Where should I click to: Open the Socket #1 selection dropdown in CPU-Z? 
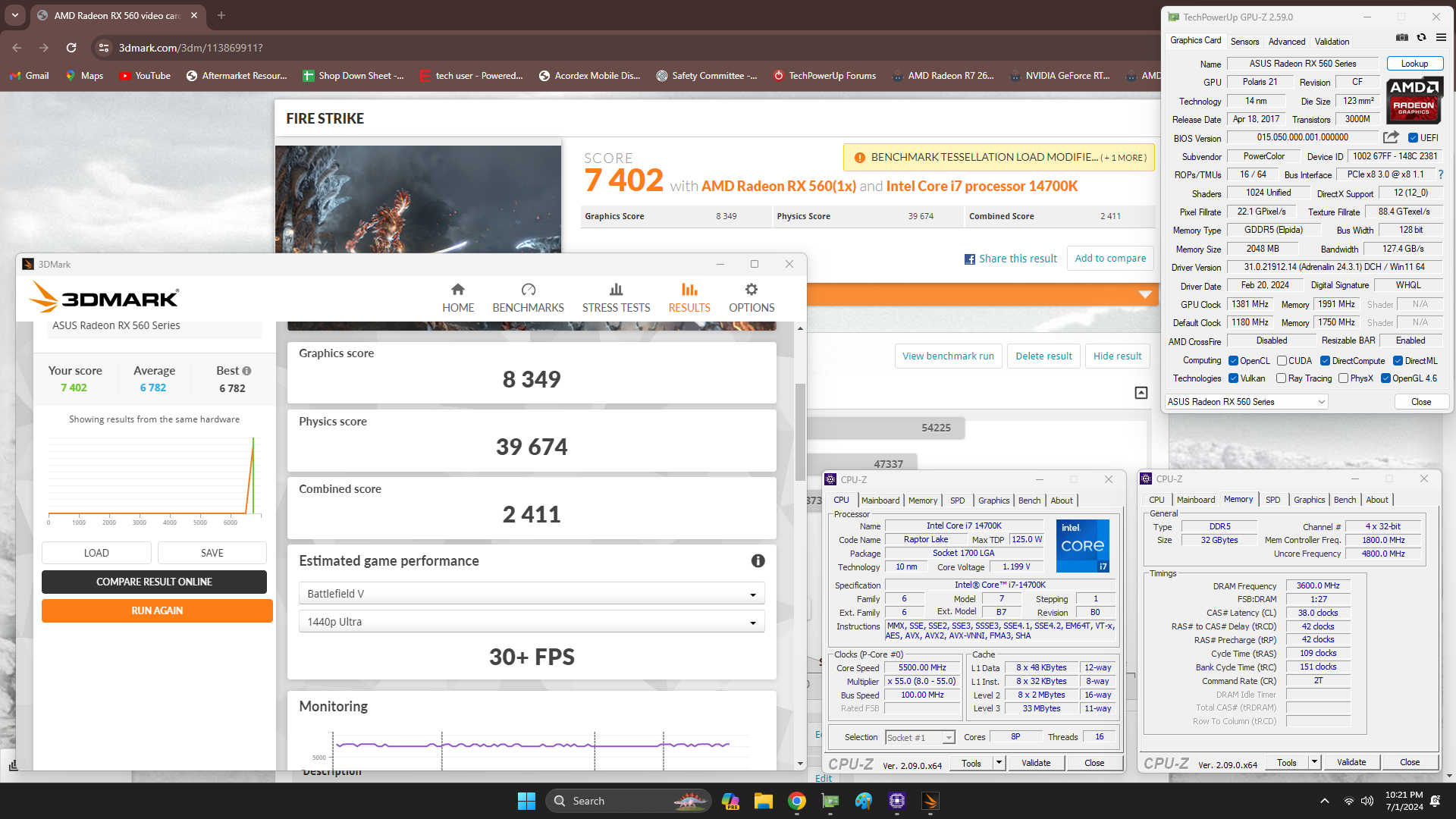coord(920,738)
